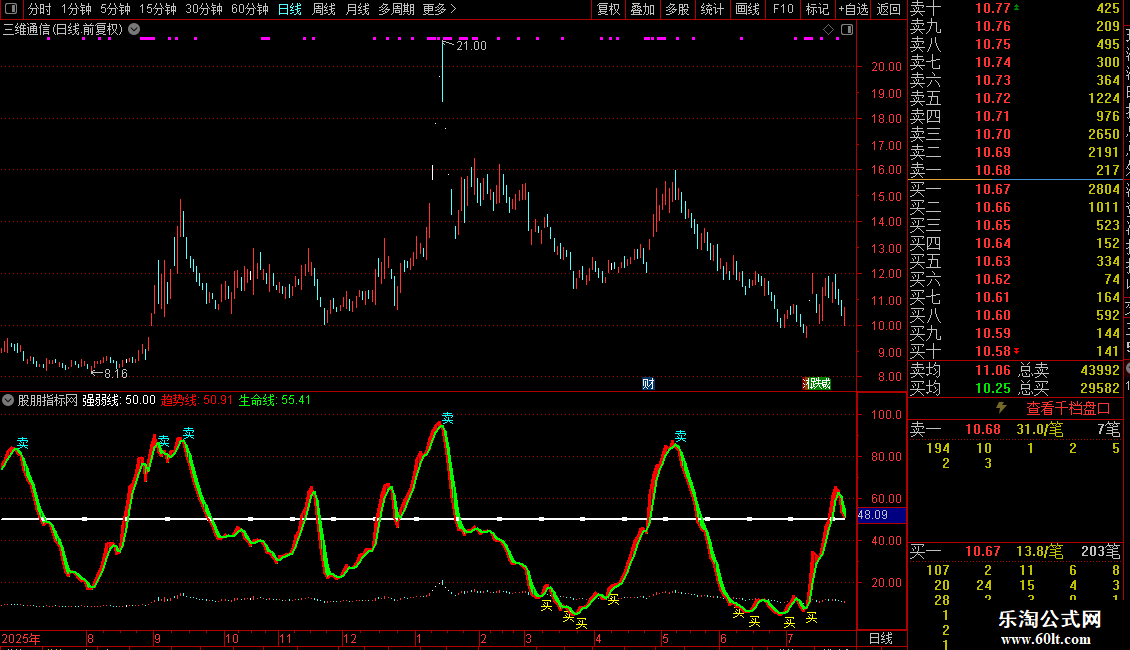Click the 财 finance marker icon
The height and width of the screenshot is (650, 1130).
[x=648, y=383]
